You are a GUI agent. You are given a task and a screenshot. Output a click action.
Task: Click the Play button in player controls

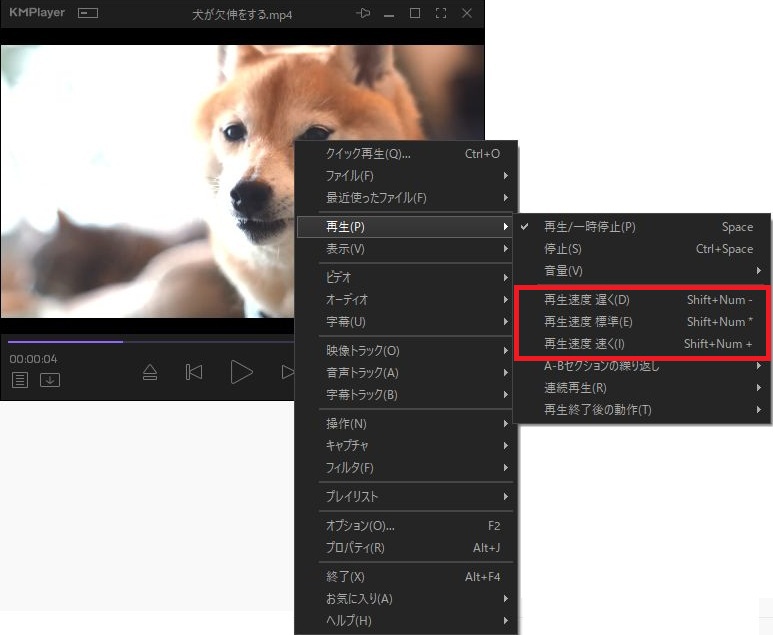(x=241, y=372)
